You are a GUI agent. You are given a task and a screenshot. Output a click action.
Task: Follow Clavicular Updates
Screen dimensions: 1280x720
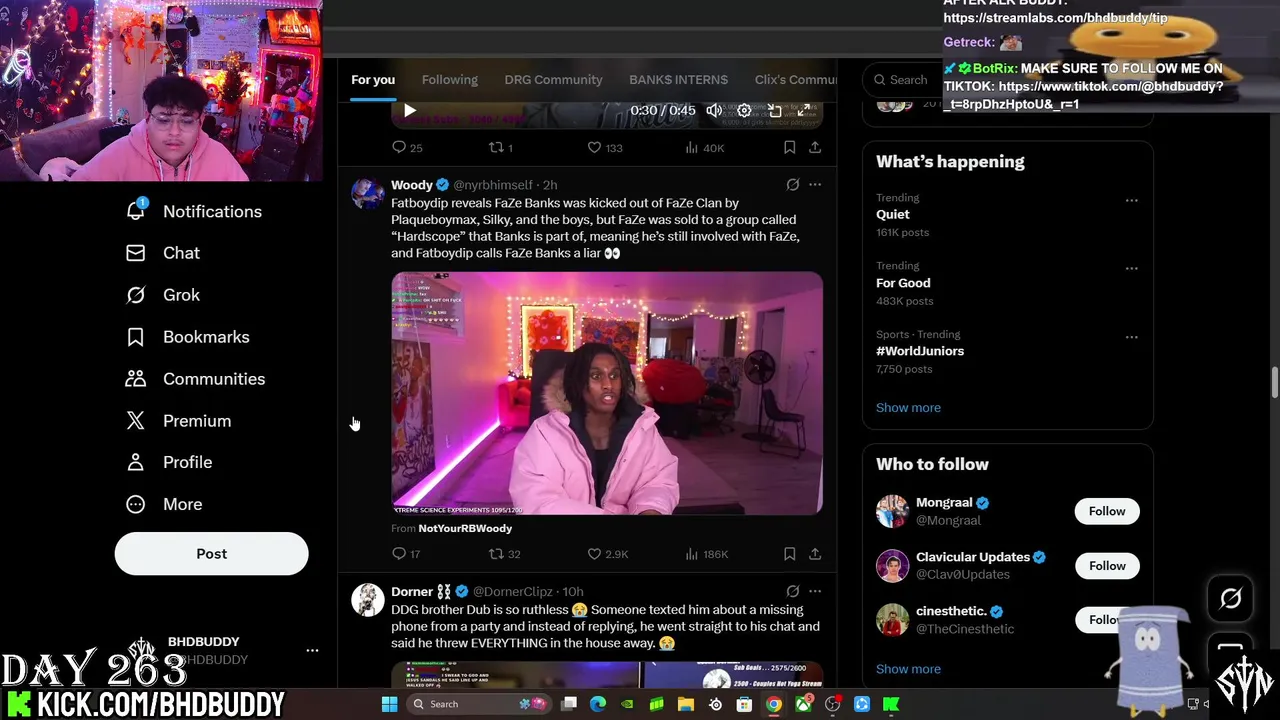(x=1107, y=566)
